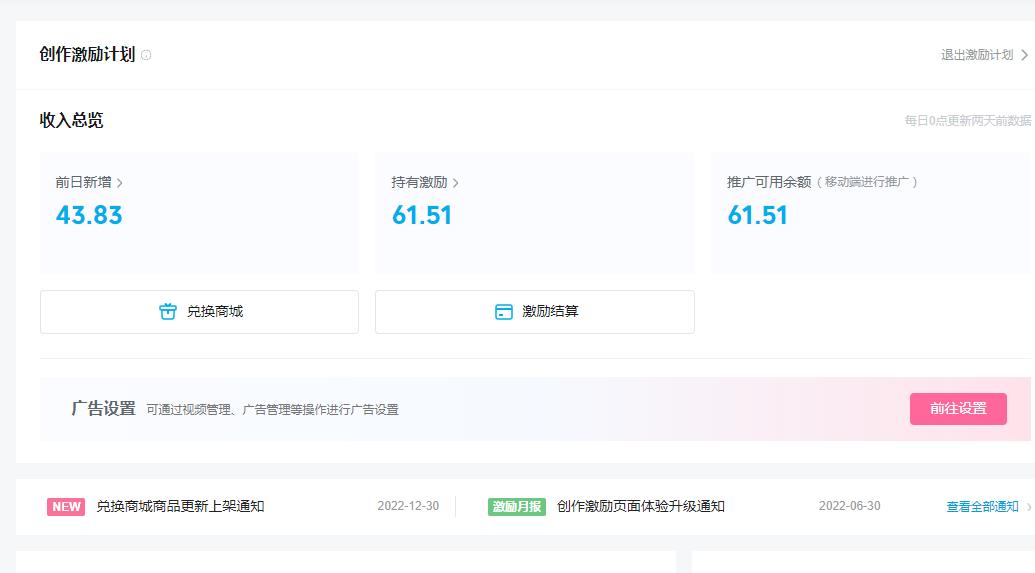1035x573 pixels.
Task: Open 查看全部通知 link
Action: point(983,506)
